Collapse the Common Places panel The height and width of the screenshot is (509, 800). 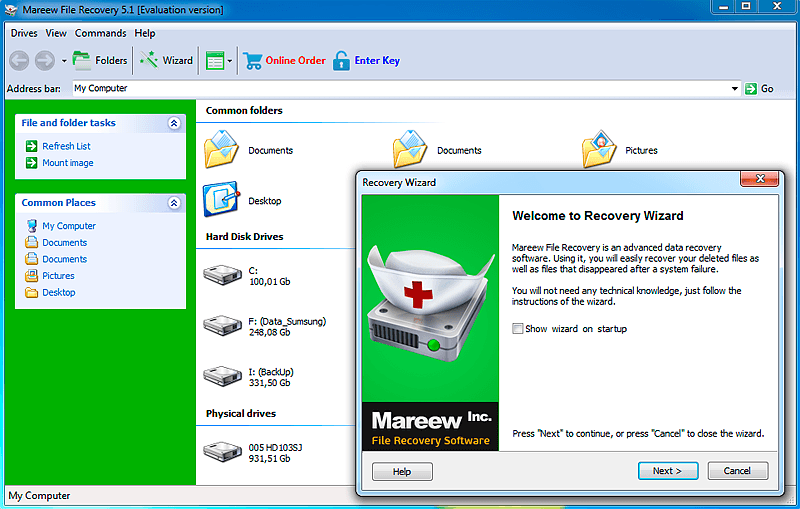click(174, 203)
